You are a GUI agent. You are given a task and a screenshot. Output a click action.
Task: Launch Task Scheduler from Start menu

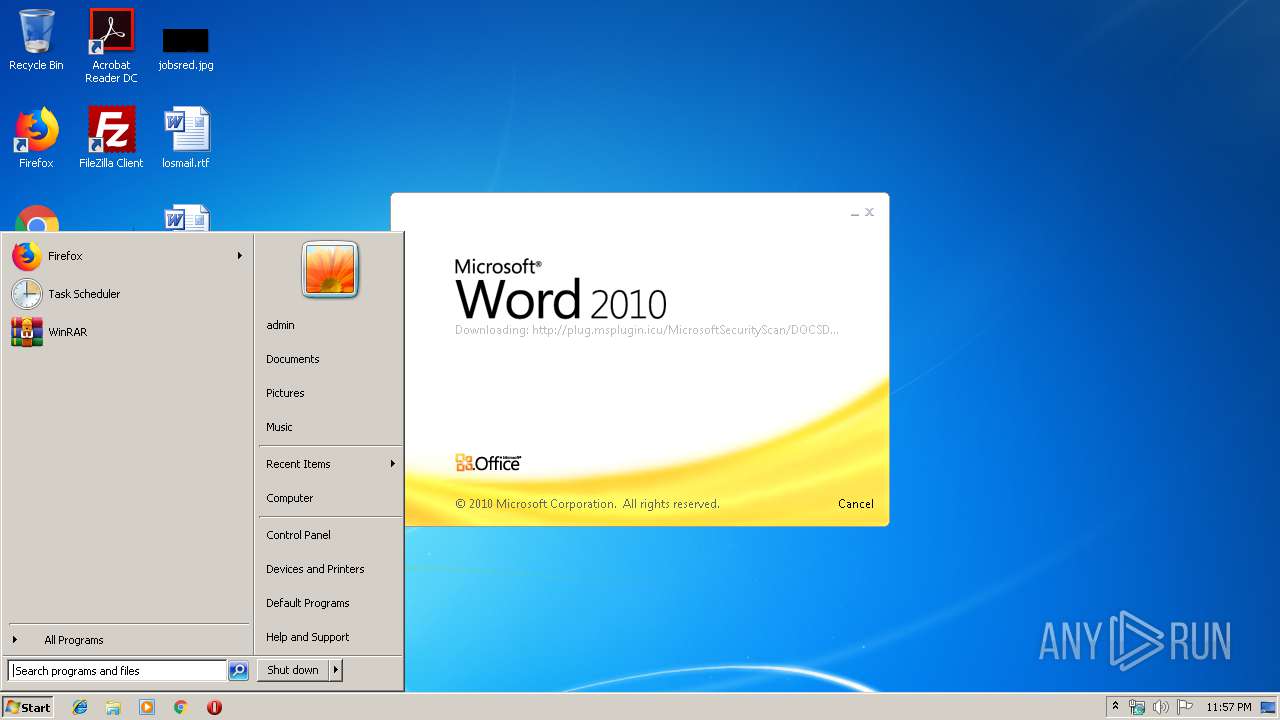pos(128,294)
